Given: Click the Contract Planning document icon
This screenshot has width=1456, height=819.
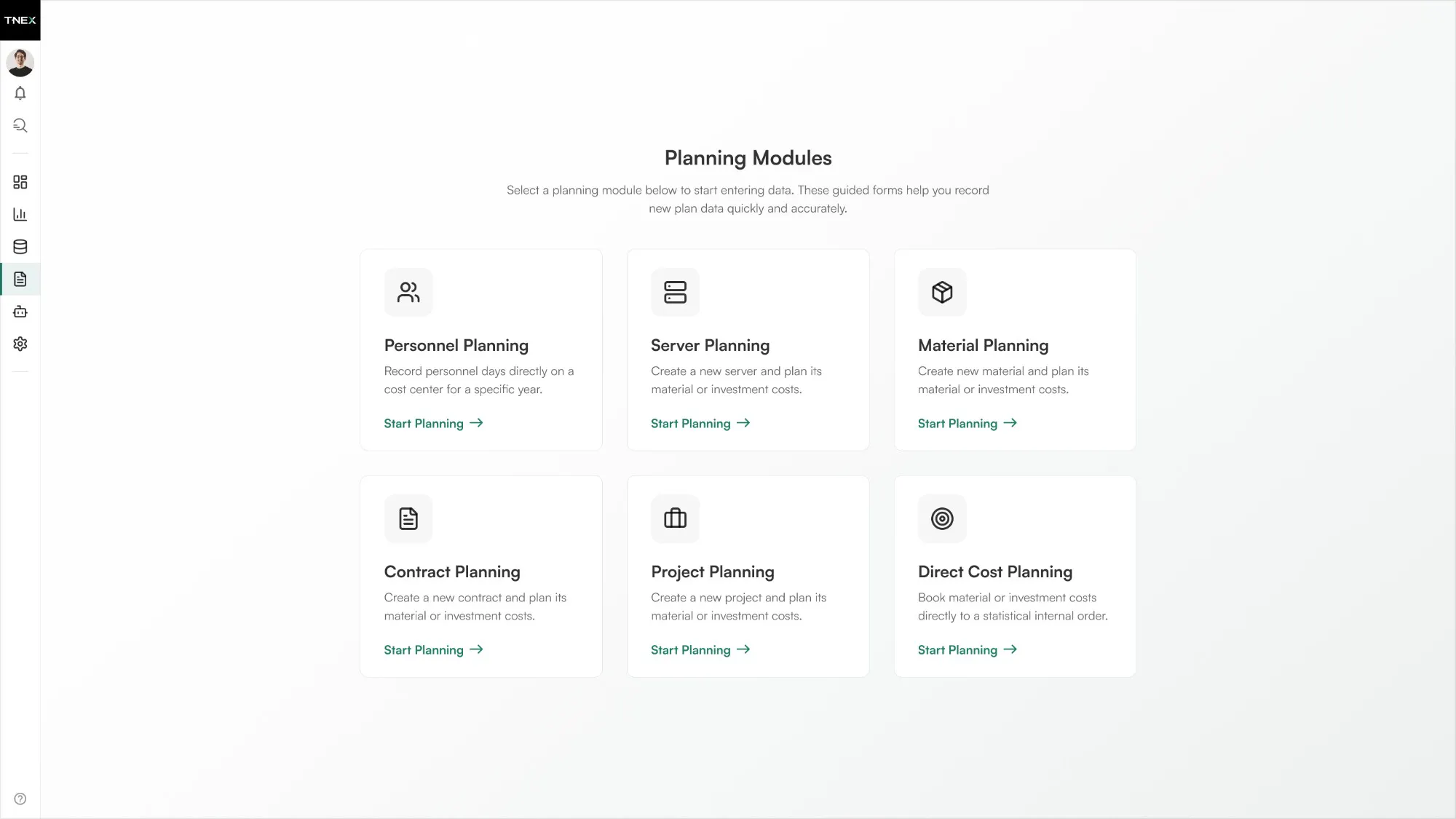Looking at the screenshot, I should click(x=408, y=518).
